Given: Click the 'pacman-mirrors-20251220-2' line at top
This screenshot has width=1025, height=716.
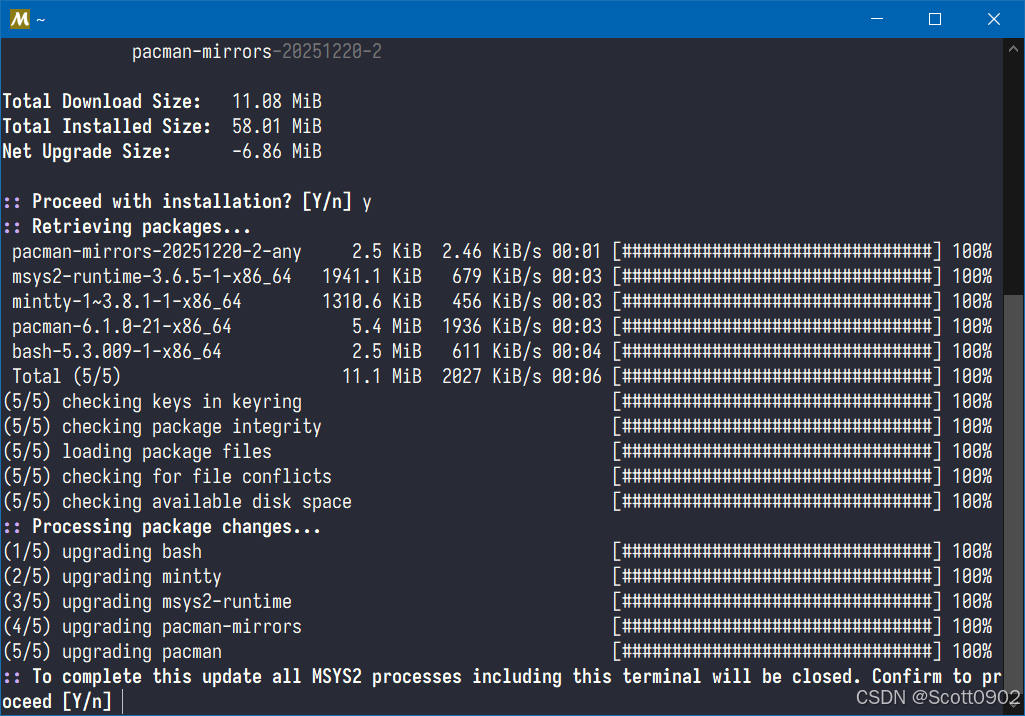Looking at the screenshot, I should click(x=257, y=52).
